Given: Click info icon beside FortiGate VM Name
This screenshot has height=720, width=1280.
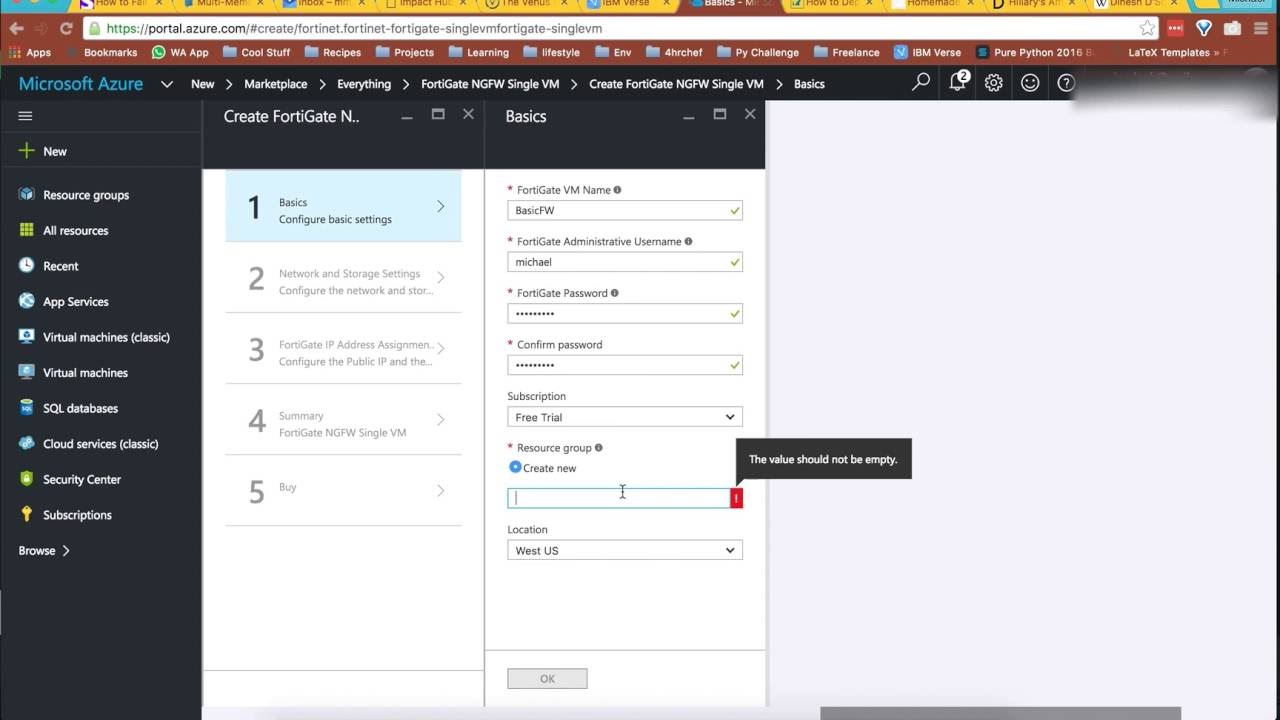Looking at the screenshot, I should [617, 190].
